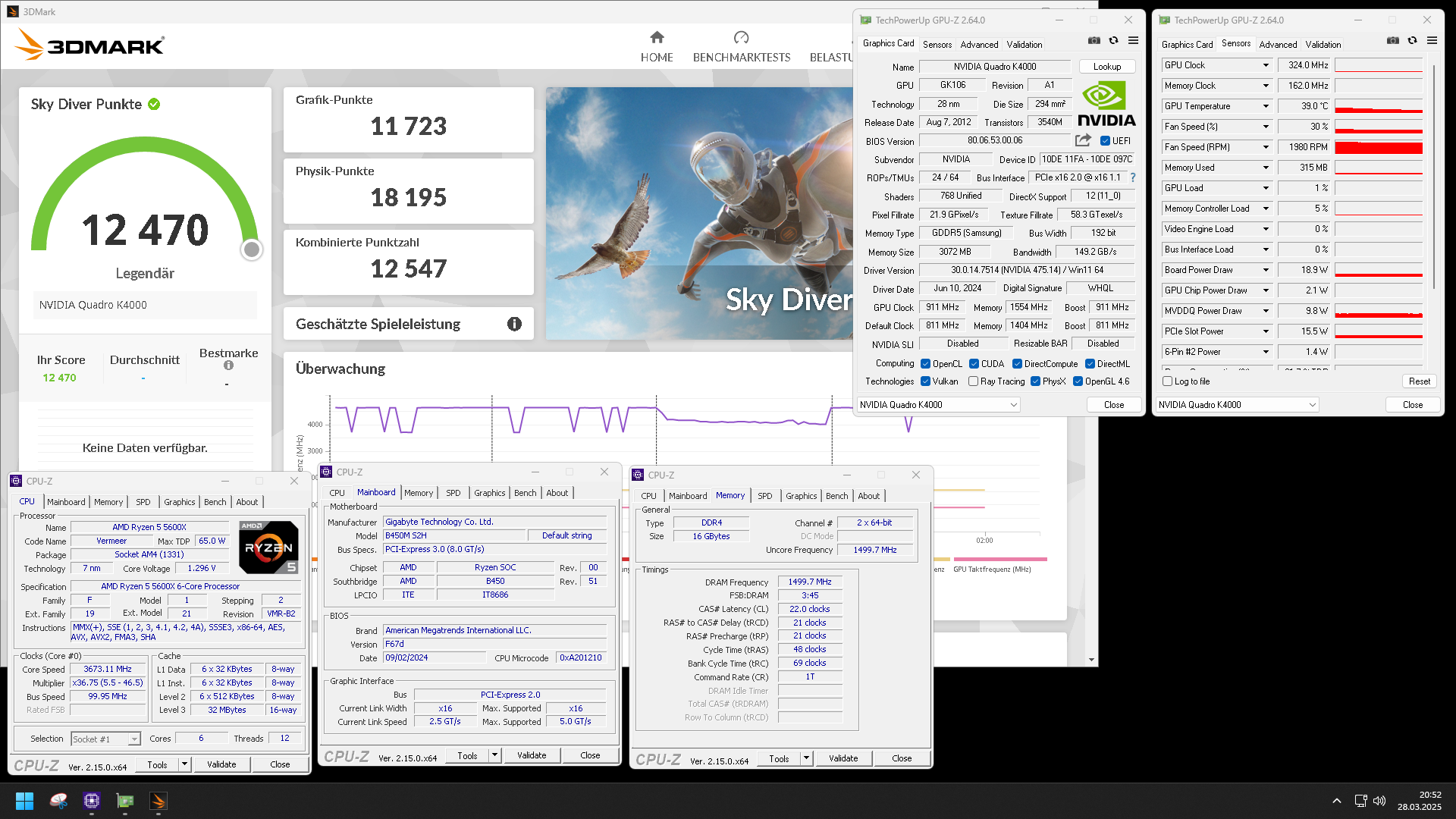This screenshot has width=1456, height=819.
Task: Click the 3DMark logo
Action: coord(89,45)
